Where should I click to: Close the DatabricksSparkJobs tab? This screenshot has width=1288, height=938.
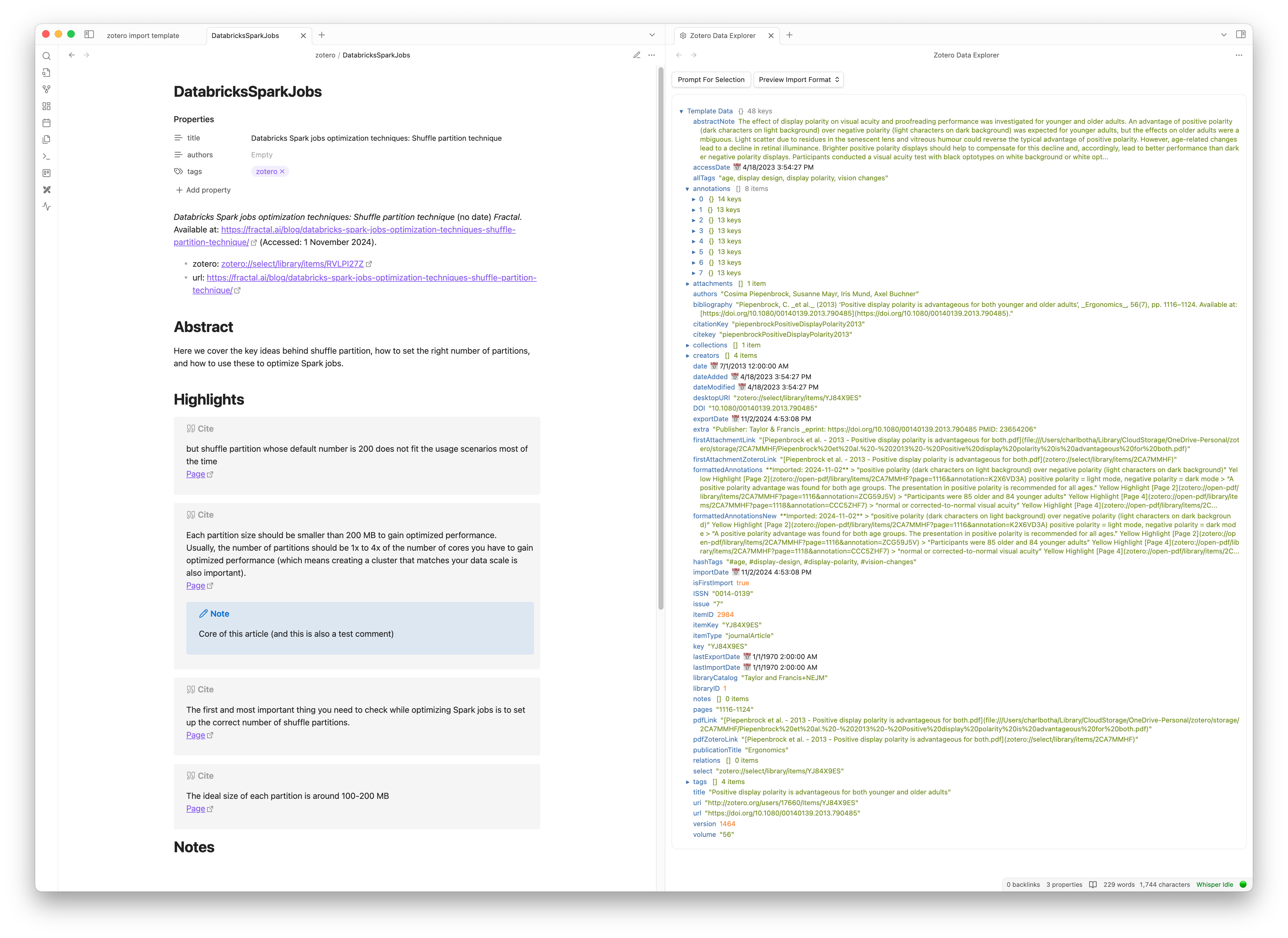pyautogui.click(x=303, y=36)
